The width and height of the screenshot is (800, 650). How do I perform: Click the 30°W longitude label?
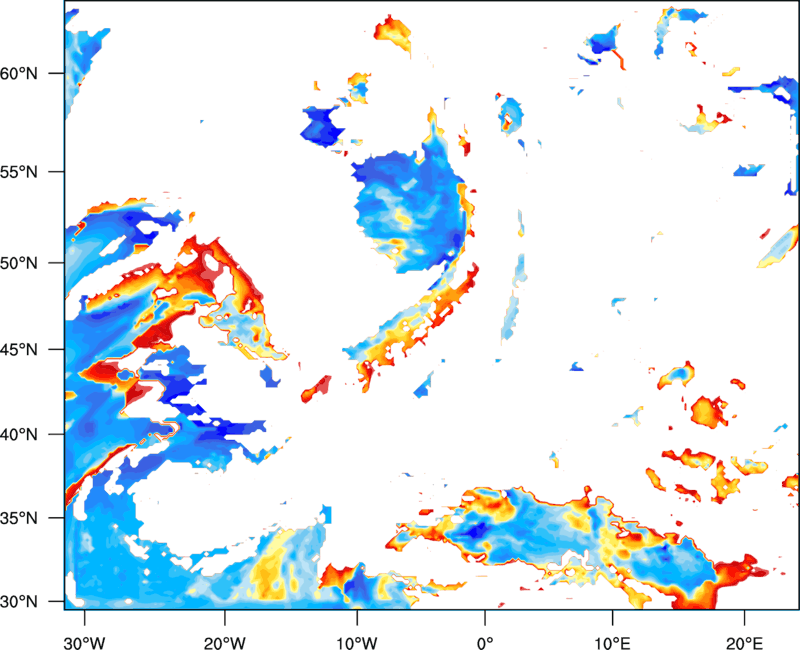pos(85,643)
